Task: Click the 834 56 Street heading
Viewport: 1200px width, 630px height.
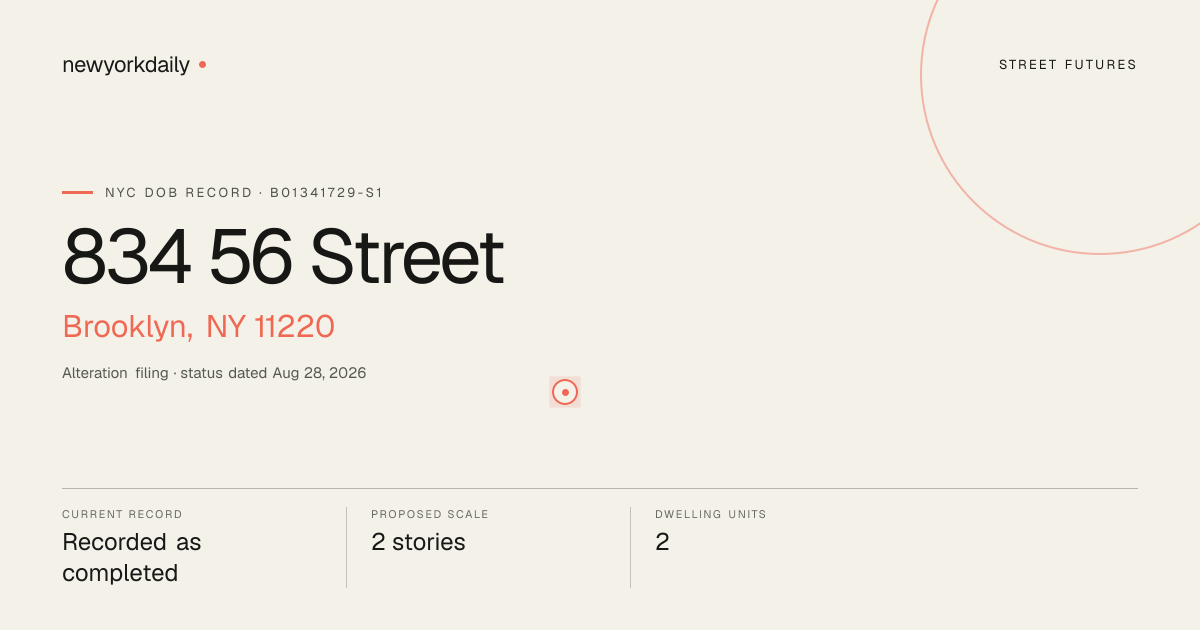Action: coord(283,257)
